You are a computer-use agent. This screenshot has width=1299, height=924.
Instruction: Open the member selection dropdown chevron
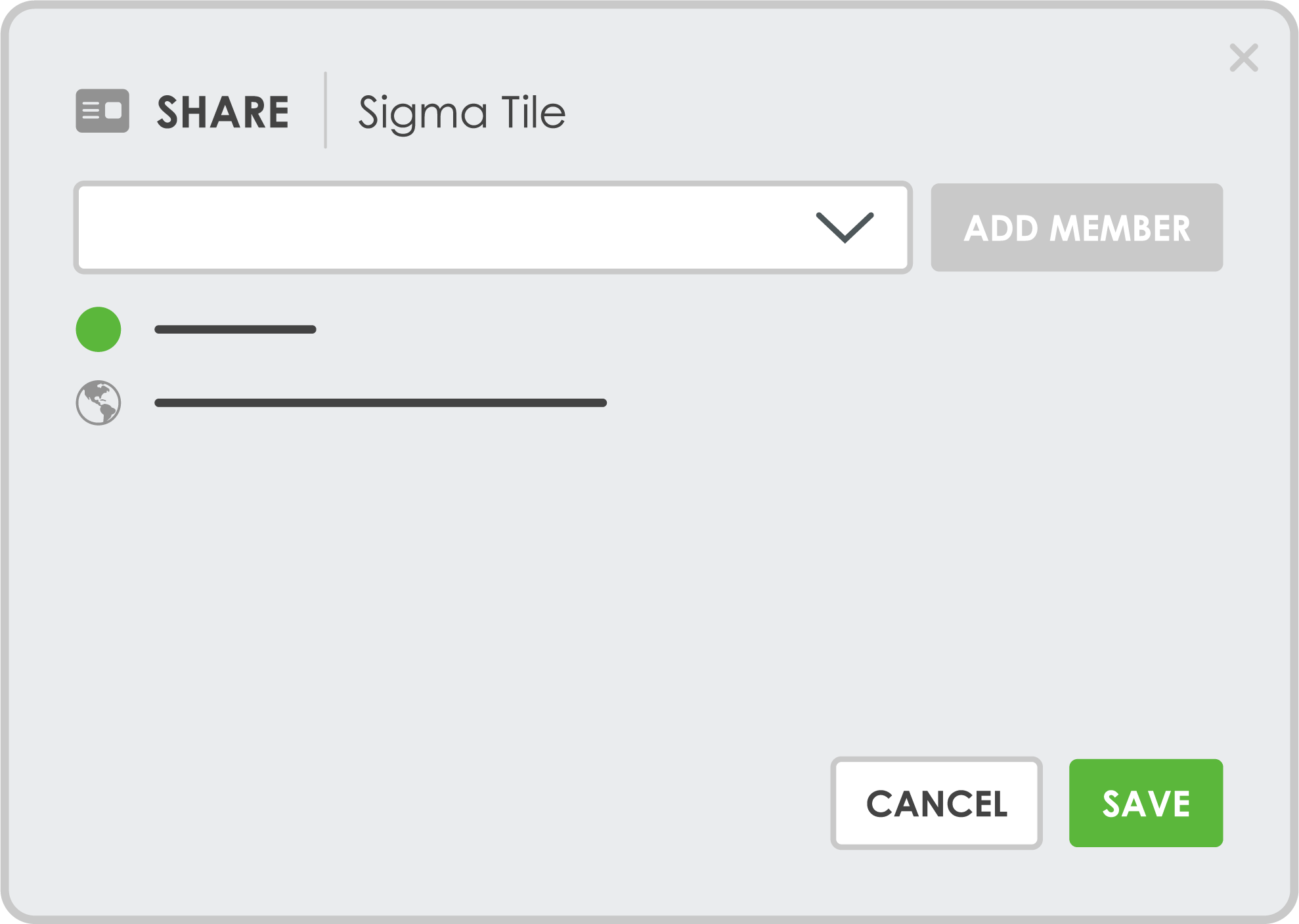click(845, 227)
